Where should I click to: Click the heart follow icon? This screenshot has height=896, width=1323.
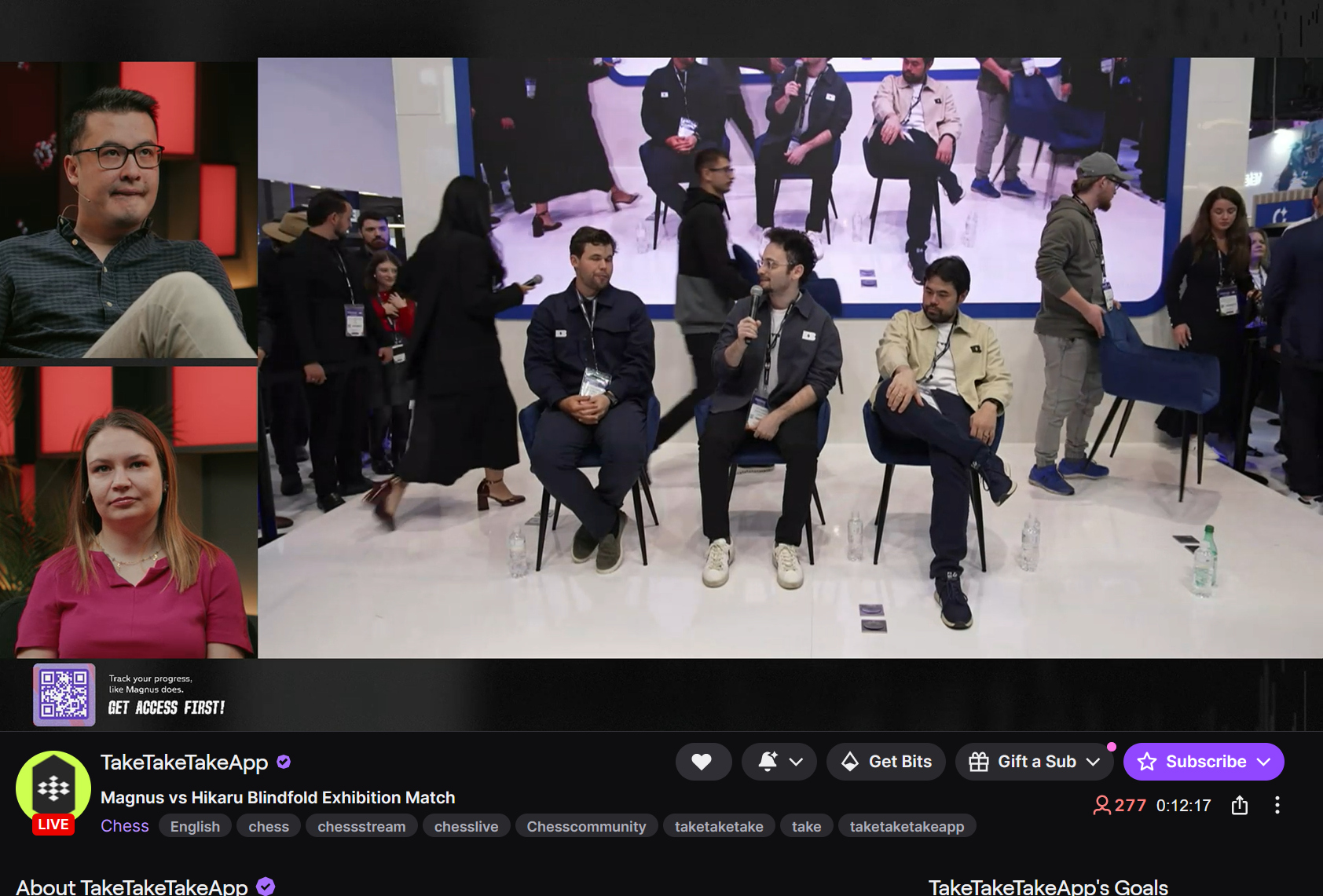click(x=702, y=762)
